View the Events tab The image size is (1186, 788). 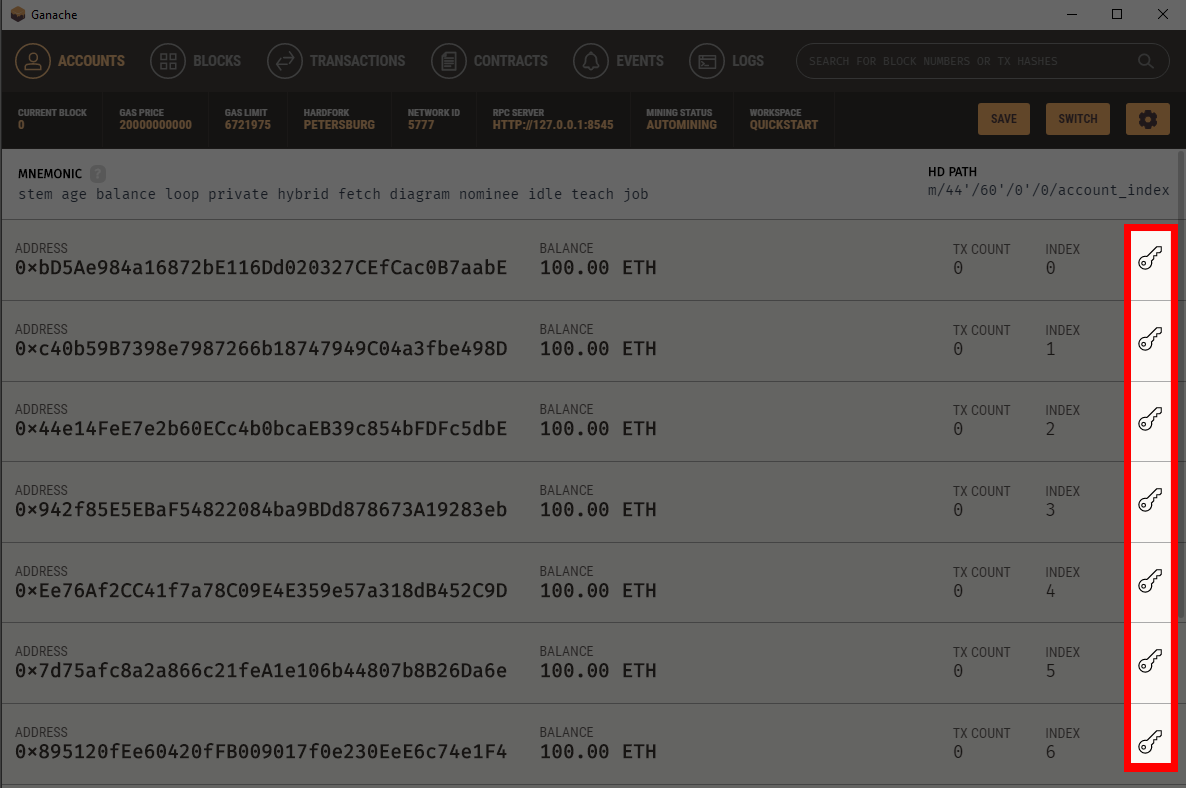[x=619, y=61]
